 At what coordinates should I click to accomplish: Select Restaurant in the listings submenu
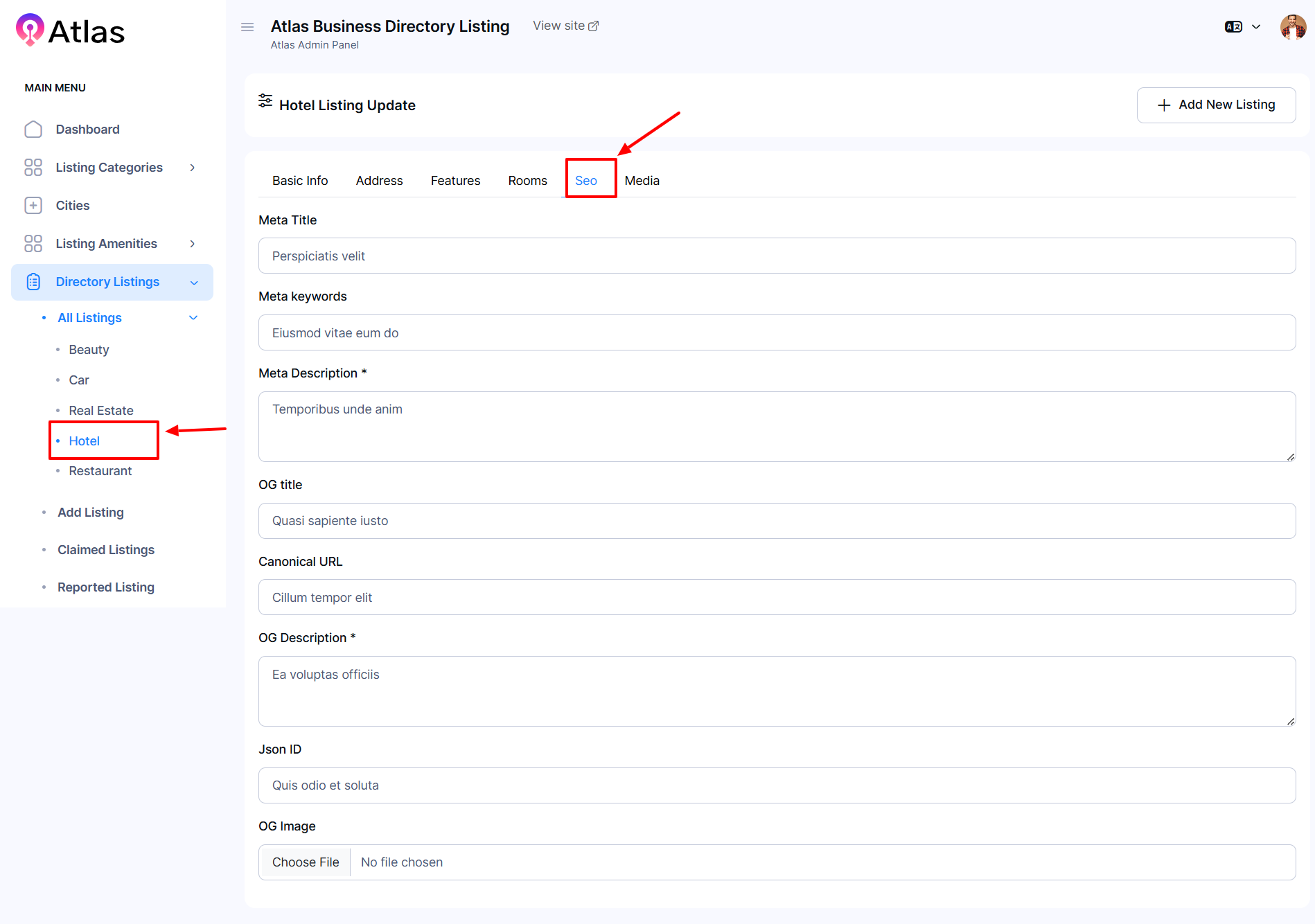pyautogui.click(x=100, y=471)
